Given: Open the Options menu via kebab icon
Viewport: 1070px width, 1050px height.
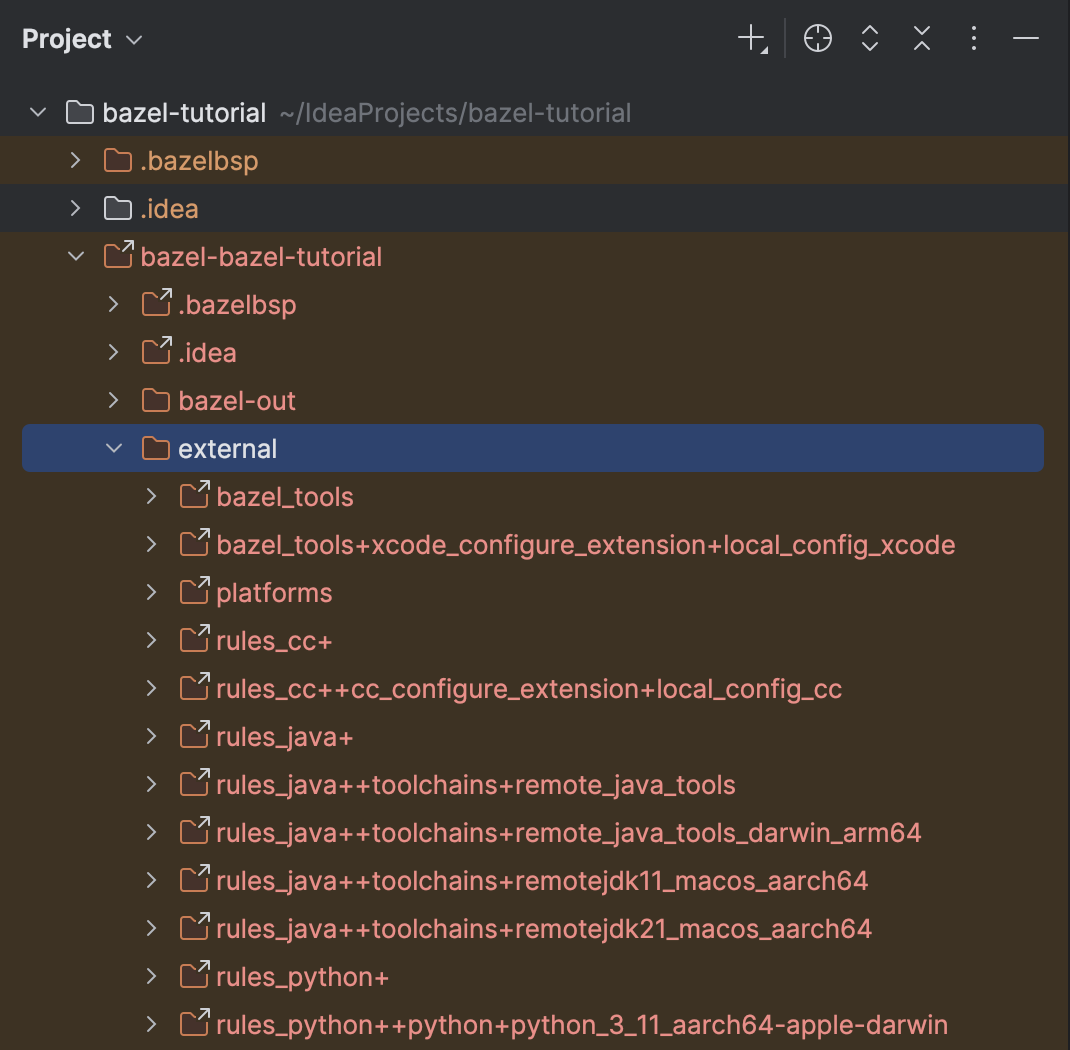Looking at the screenshot, I should pyautogui.click(x=973, y=38).
